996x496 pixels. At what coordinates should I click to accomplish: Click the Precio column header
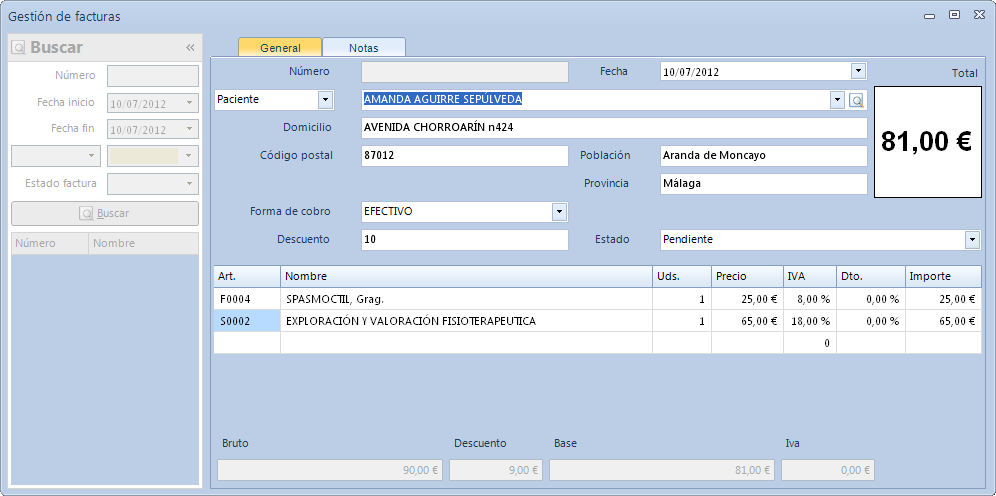[x=747, y=276]
